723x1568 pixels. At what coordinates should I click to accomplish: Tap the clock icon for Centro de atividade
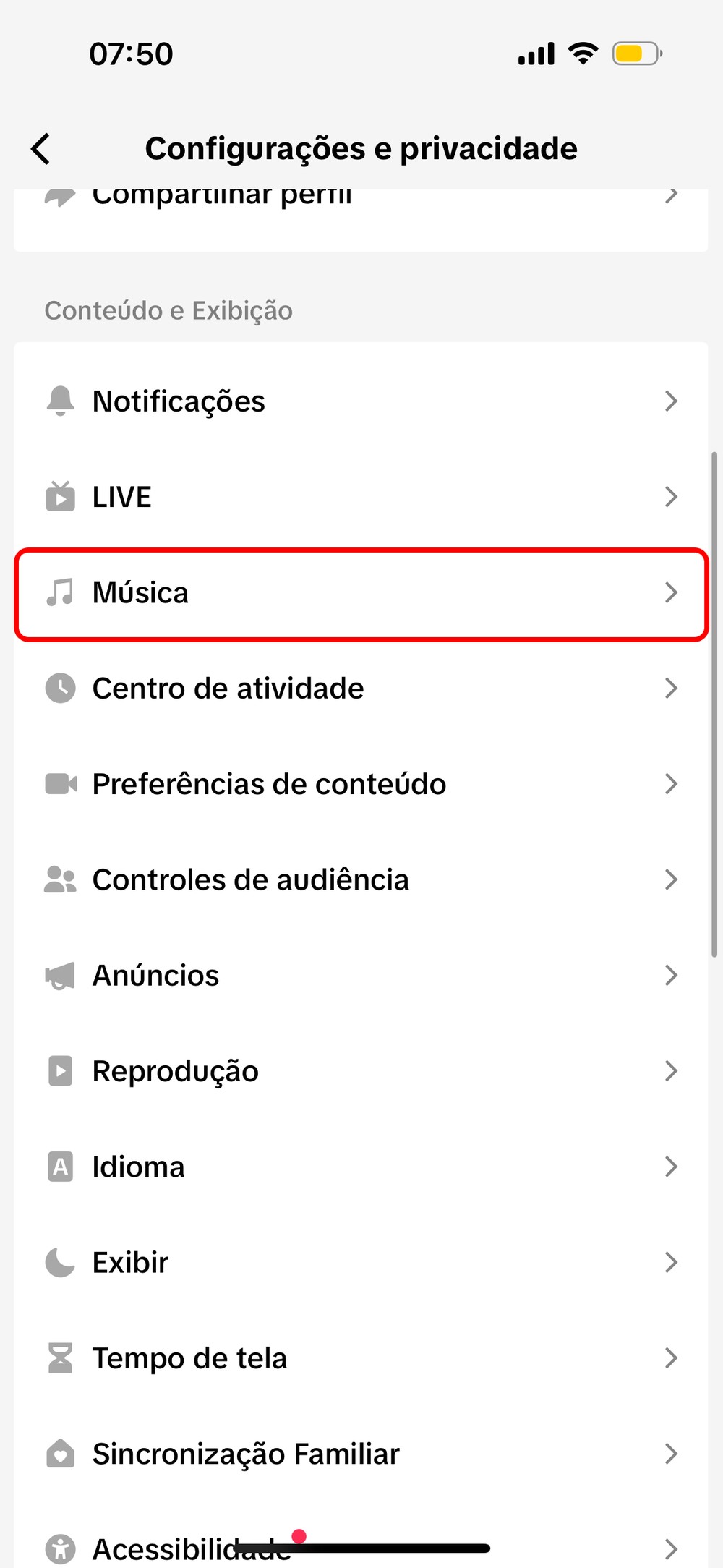(60, 688)
